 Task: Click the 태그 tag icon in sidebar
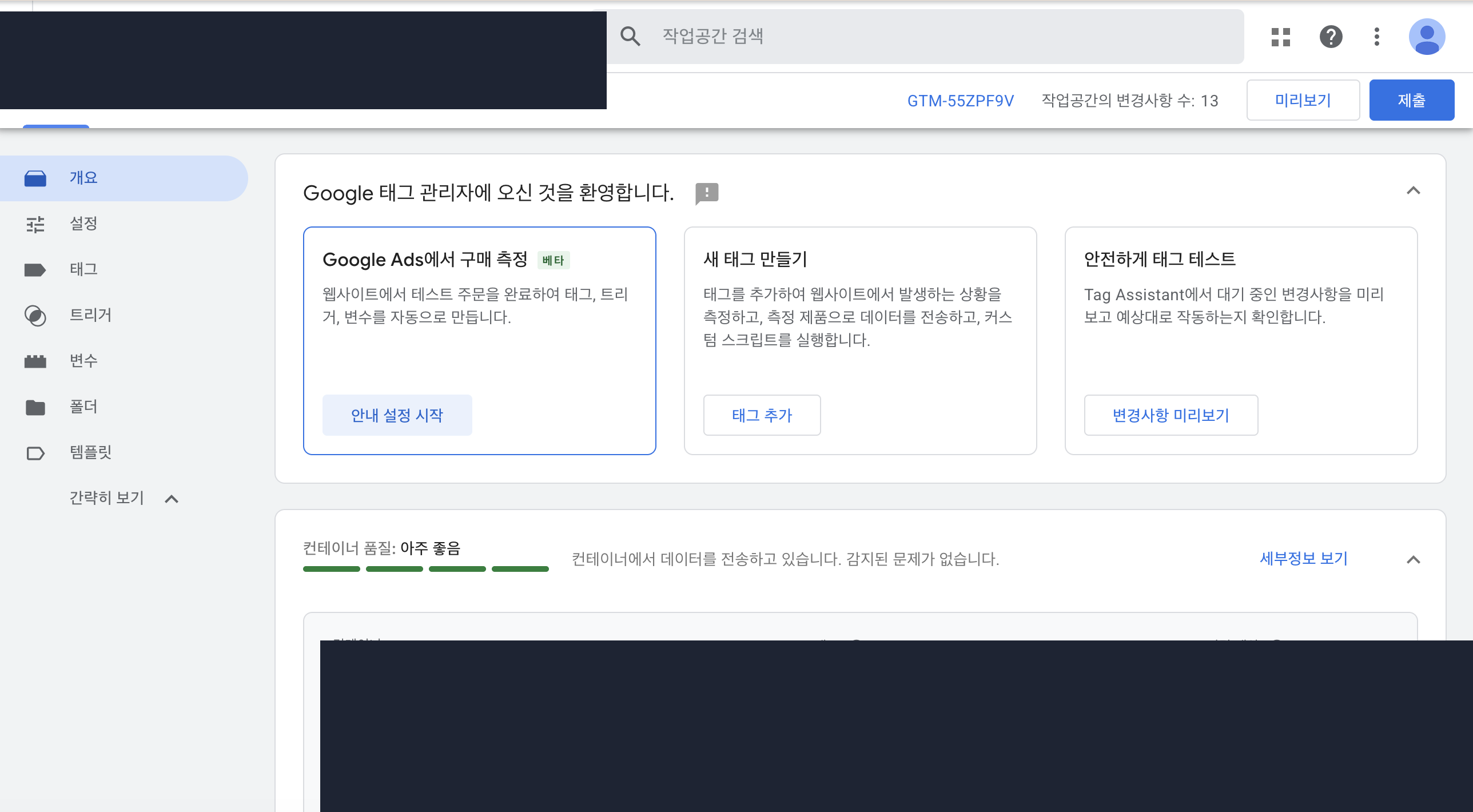tap(35, 270)
